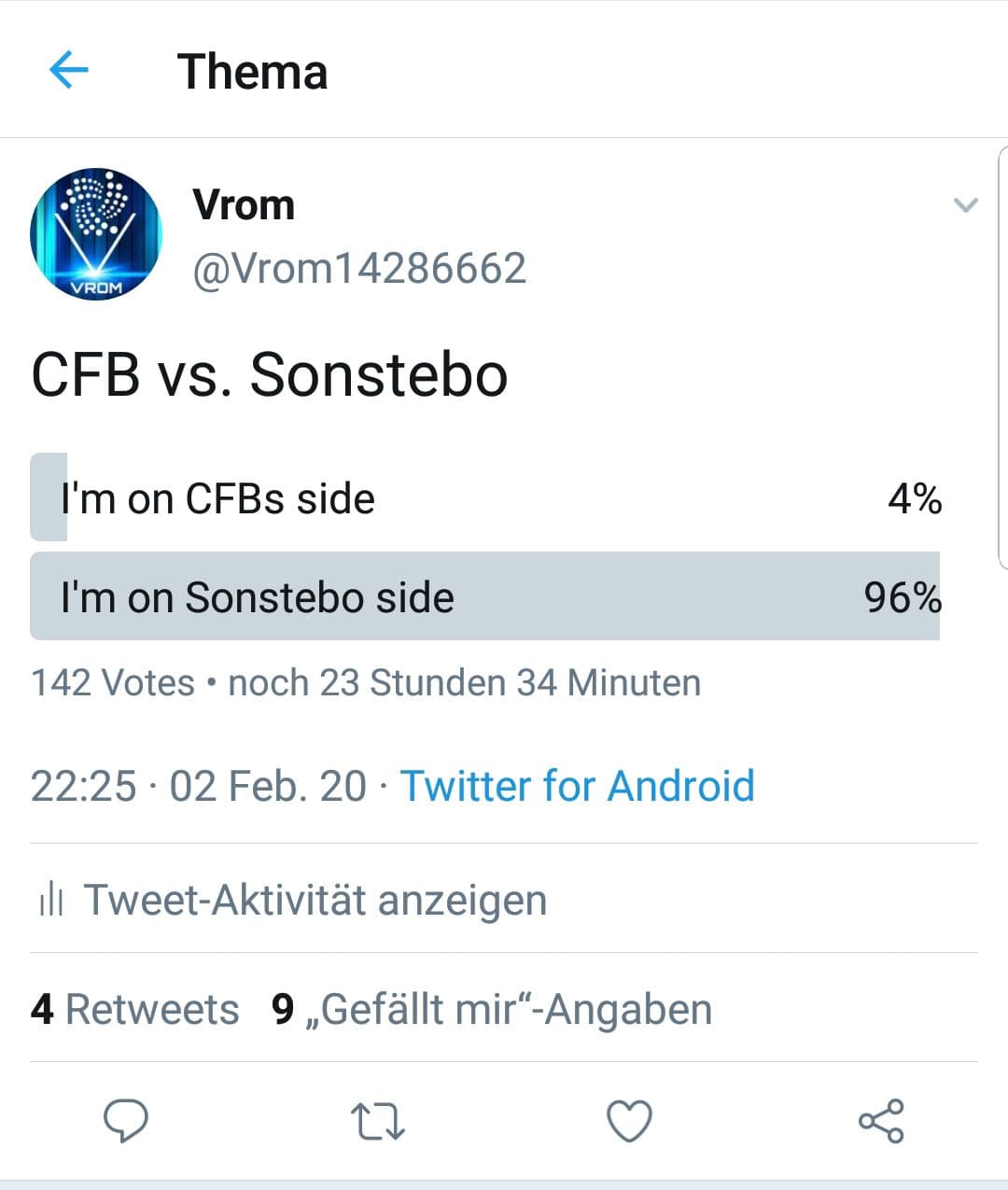This screenshot has height=1190, width=1008.
Task: Tap the 142 Votes poll info
Action: pyautogui.click(x=113, y=683)
